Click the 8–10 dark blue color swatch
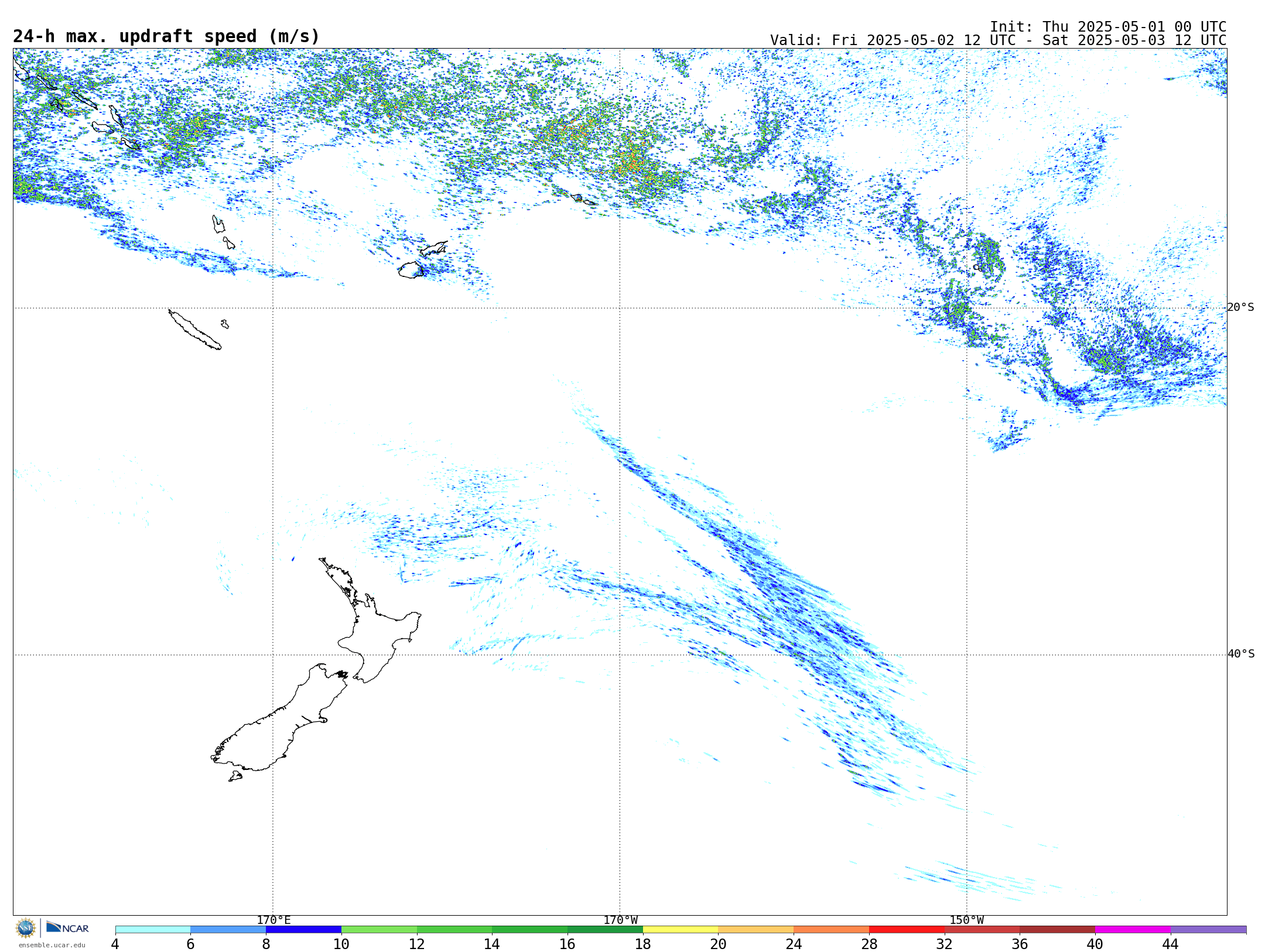This screenshot has width=1265, height=952. pyautogui.click(x=303, y=930)
